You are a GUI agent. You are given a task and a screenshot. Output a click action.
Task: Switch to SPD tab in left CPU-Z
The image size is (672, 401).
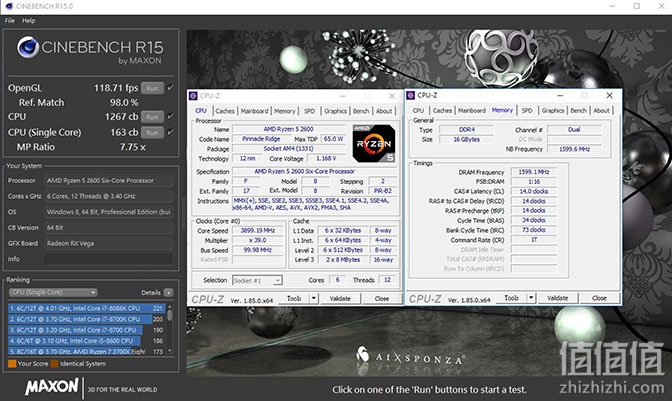click(x=309, y=111)
